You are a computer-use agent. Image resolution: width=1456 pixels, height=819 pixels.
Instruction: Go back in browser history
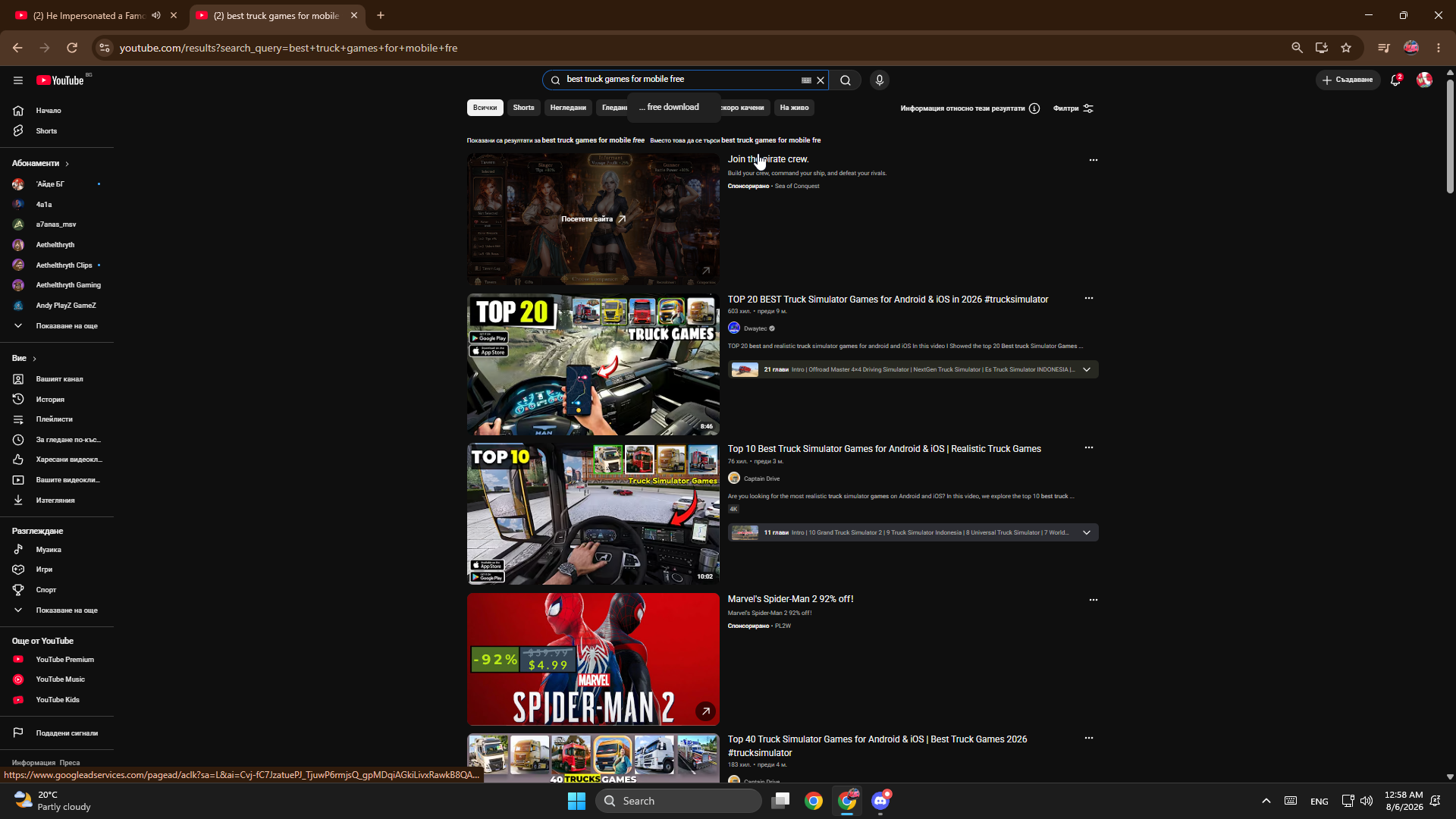(17, 48)
